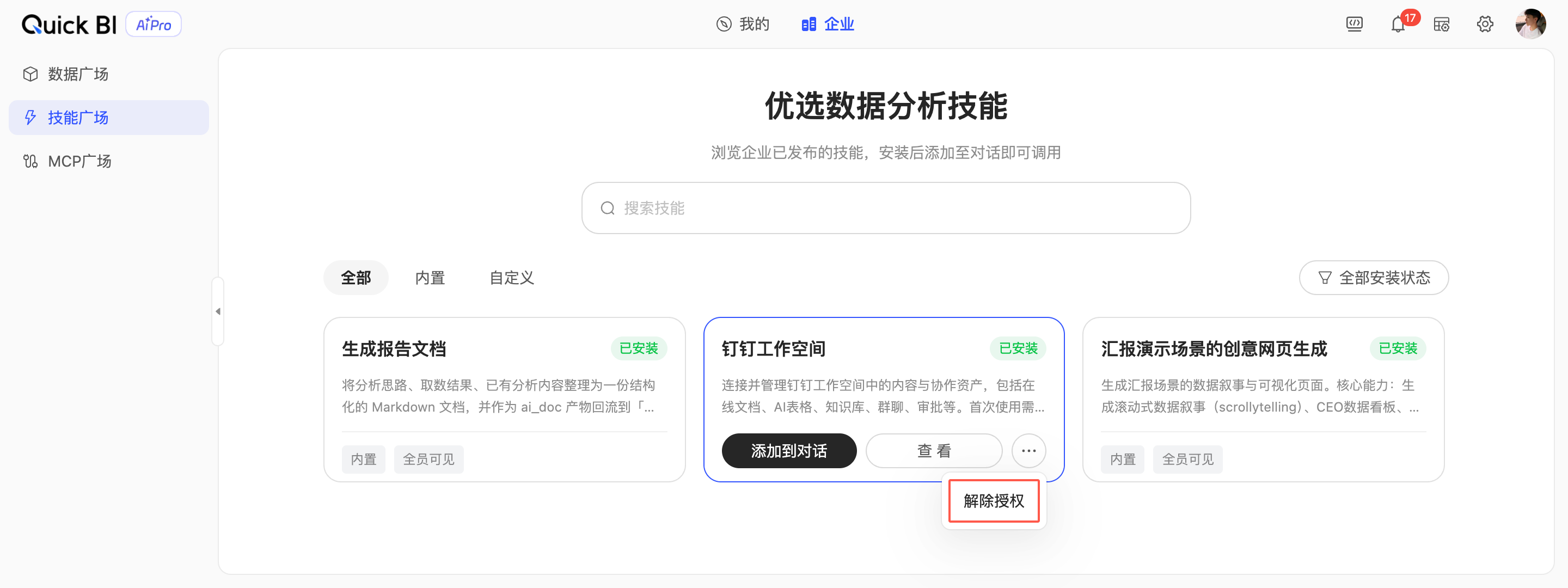Navigate to MCP广场 in sidebar
Screen dimensions: 1568x588
[x=109, y=161]
